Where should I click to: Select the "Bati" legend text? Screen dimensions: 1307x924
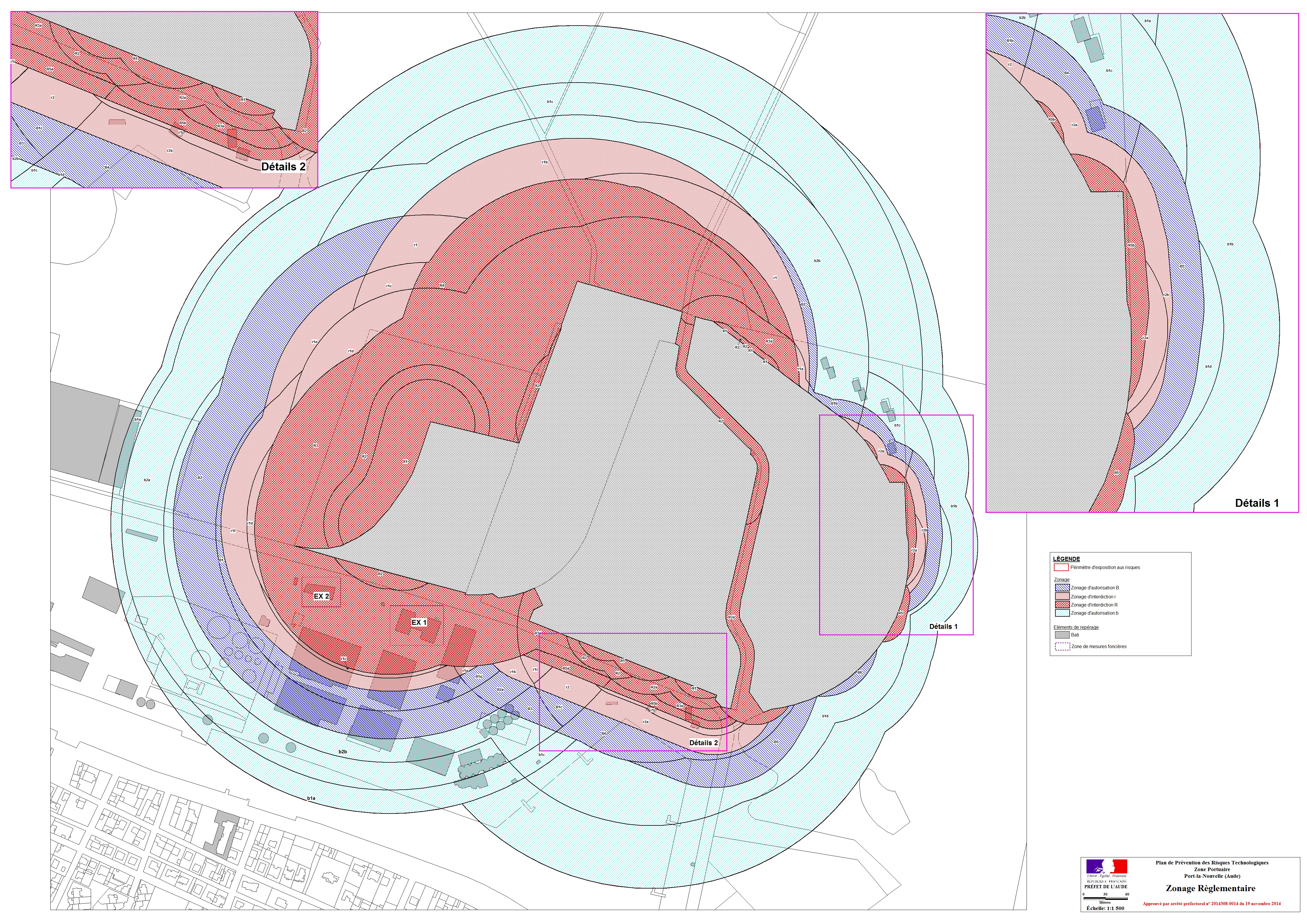pyautogui.click(x=1075, y=635)
